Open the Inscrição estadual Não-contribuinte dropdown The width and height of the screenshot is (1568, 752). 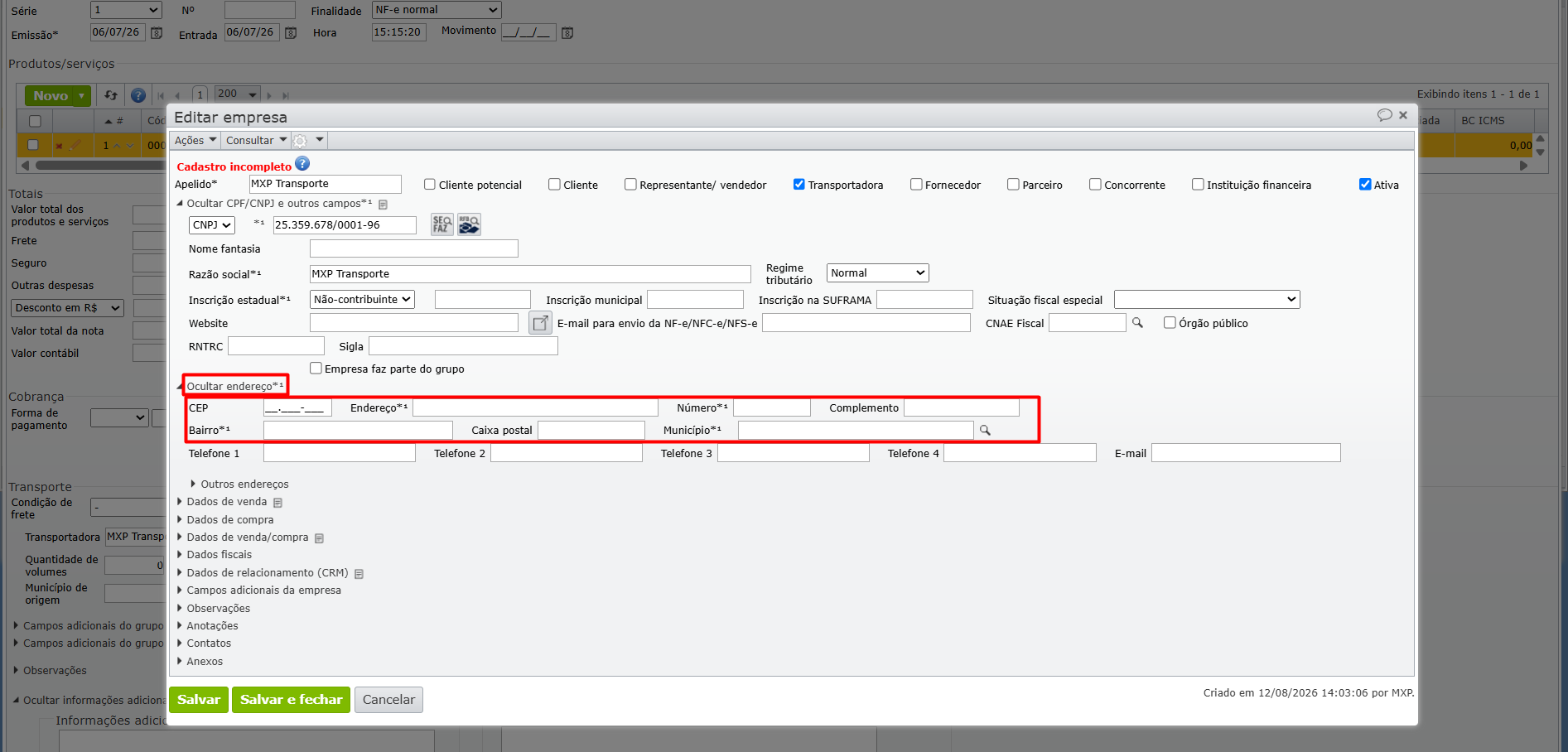click(x=362, y=300)
